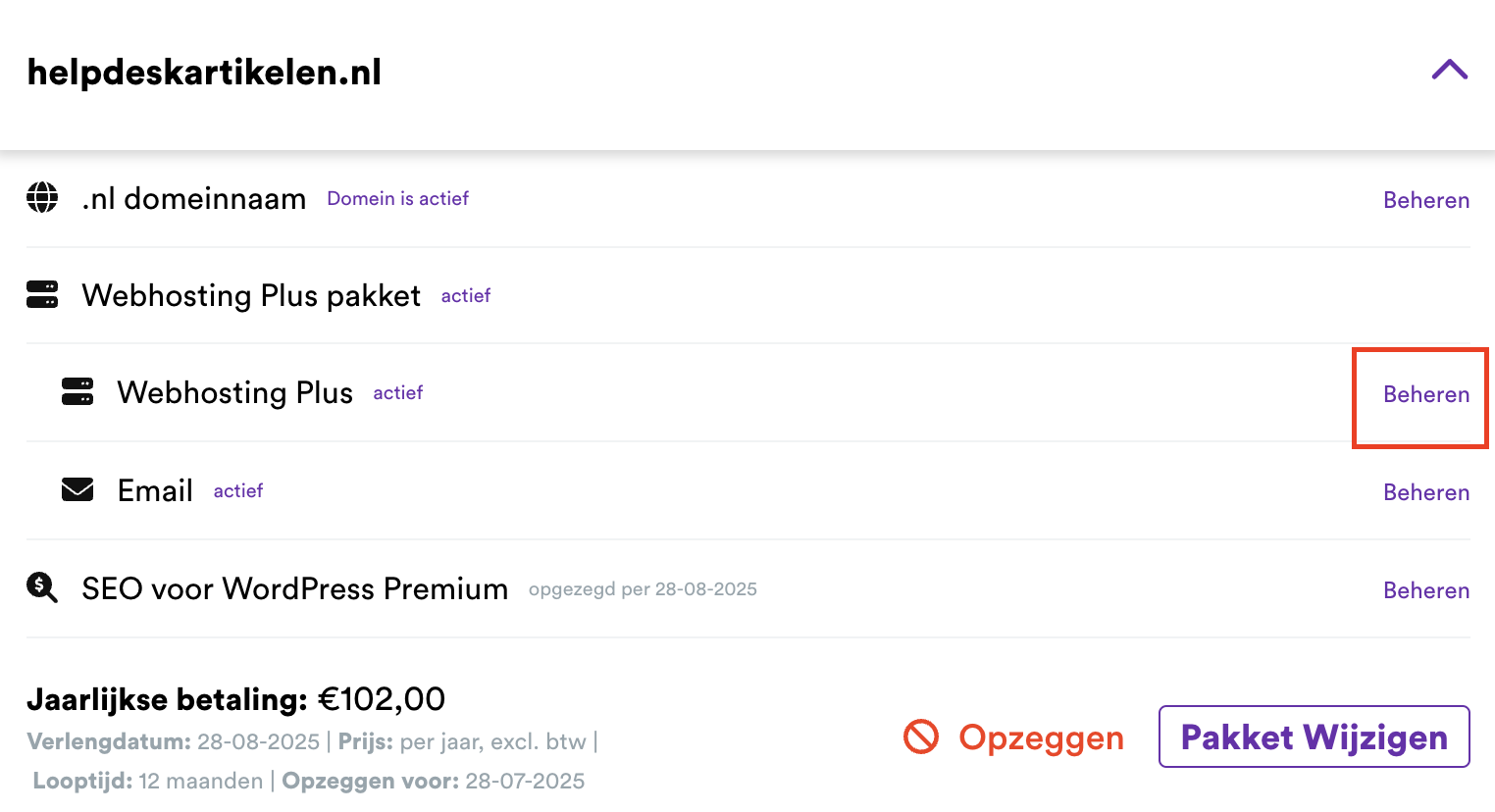The width and height of the screenshot is (1495, 812).
Task: Click the envelope icon beside Email
Action: pos(77,489)
